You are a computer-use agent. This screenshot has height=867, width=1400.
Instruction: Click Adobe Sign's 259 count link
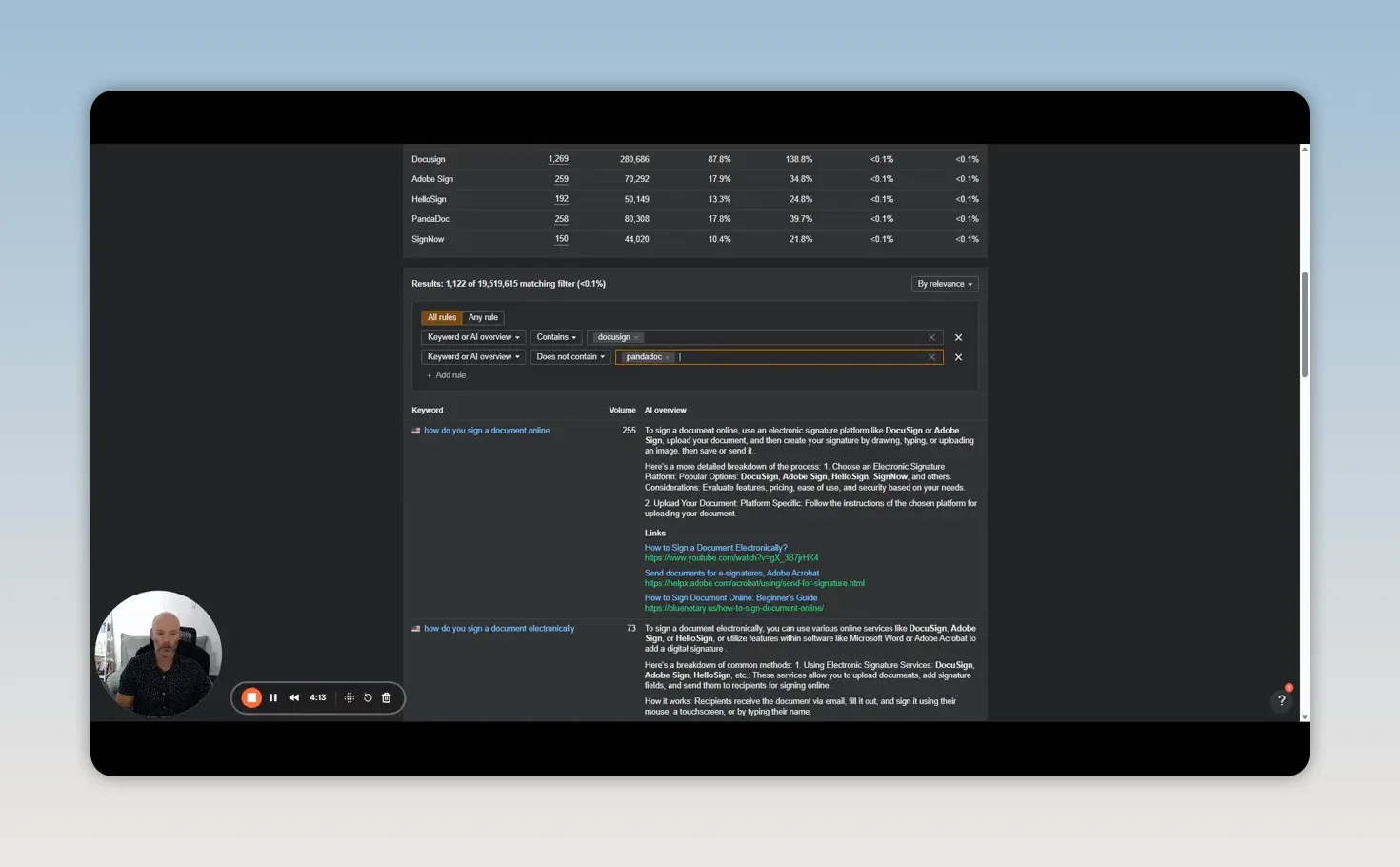(562, 179)
